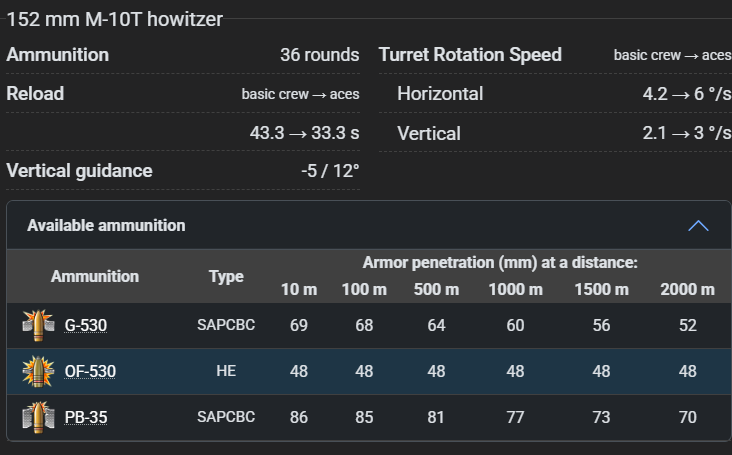Click the 2000 m distance column header
Image resolution: width=732 pixels, height=455 pixels.
687,290
